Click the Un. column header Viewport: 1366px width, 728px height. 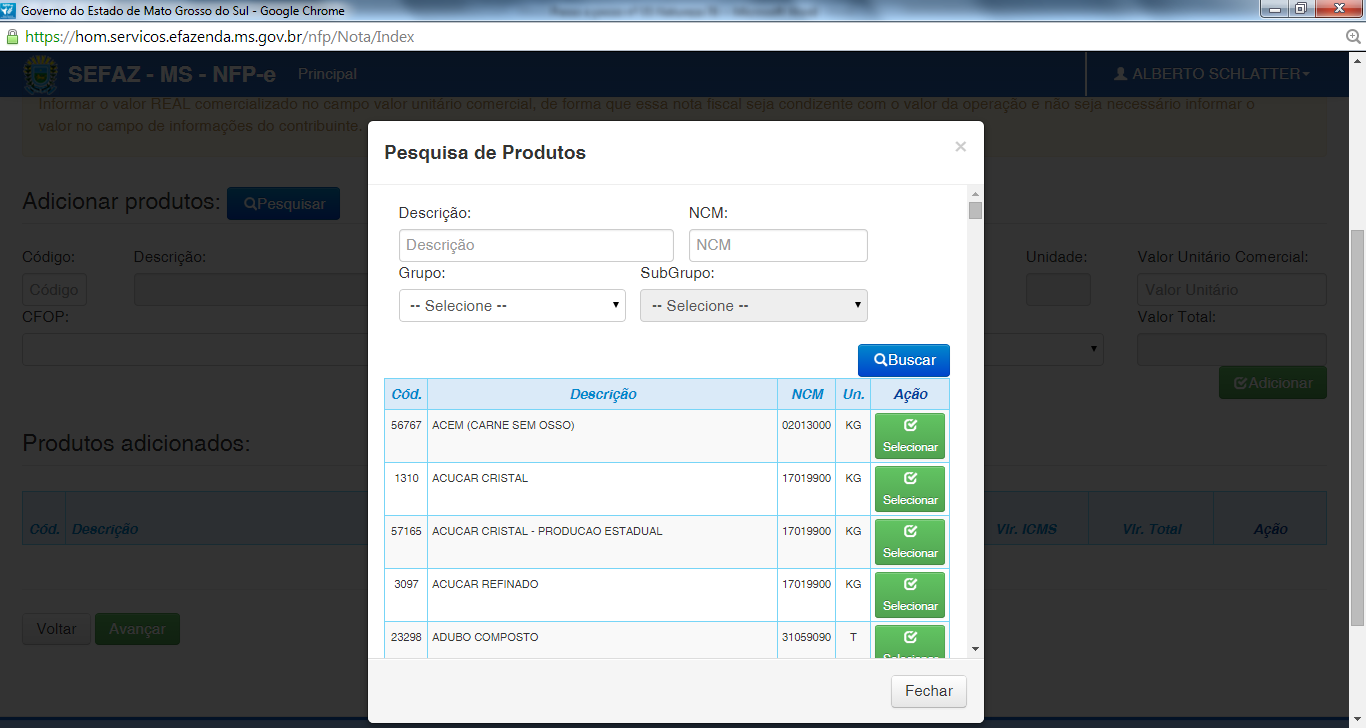[853, 394]
